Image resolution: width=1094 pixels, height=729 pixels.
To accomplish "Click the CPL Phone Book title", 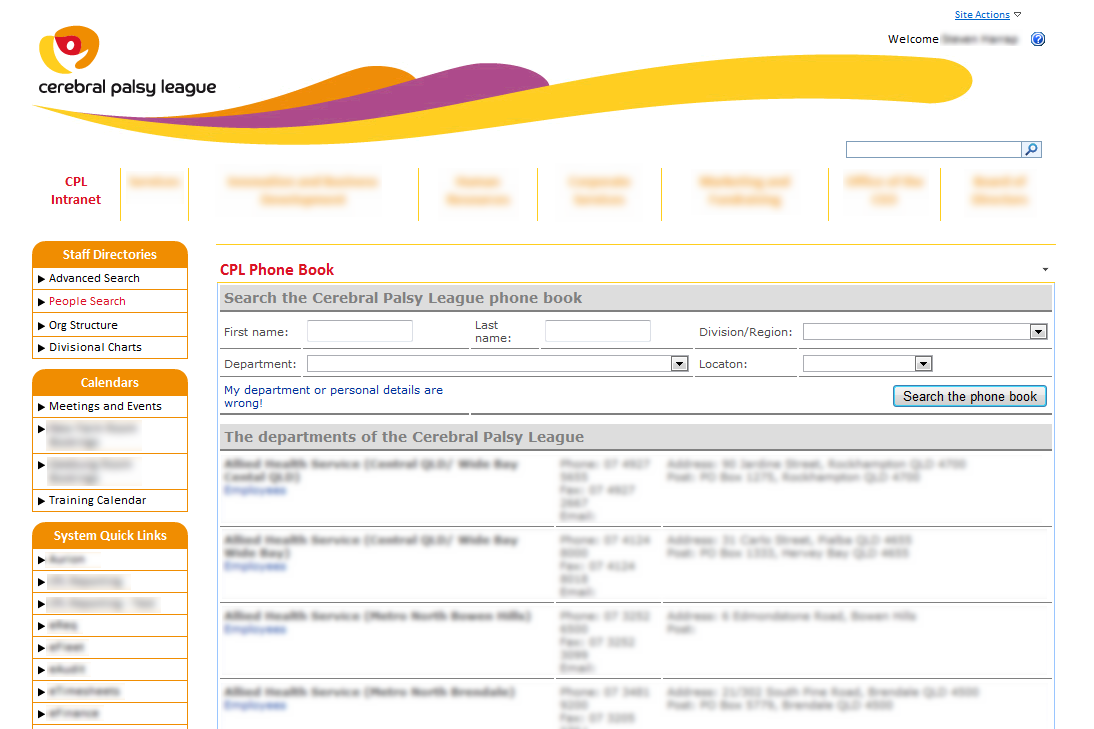I will pyautogui.click(x=277, y=270).
